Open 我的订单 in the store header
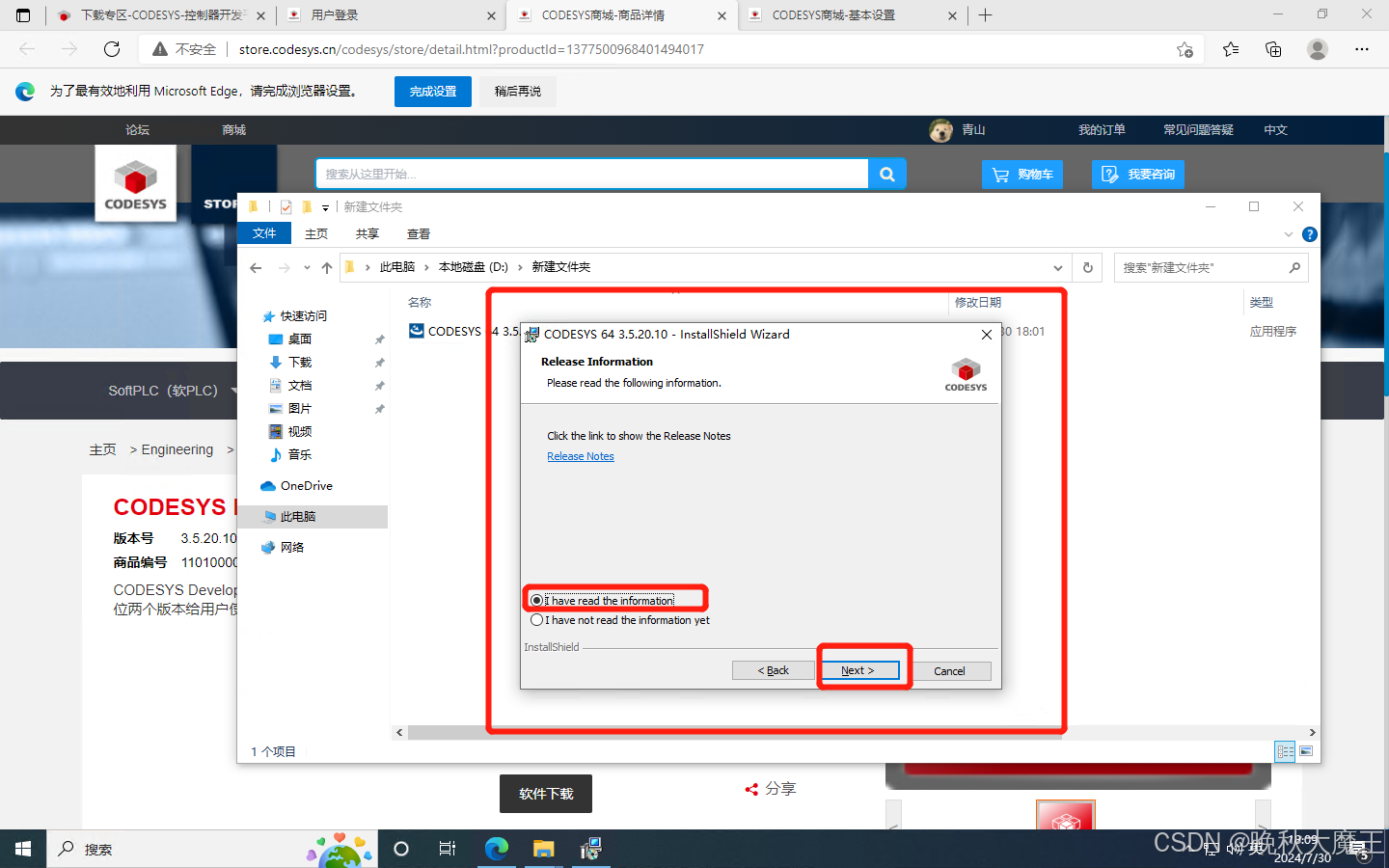This screenshot has width=1389, height=868. coord(1102,129)
